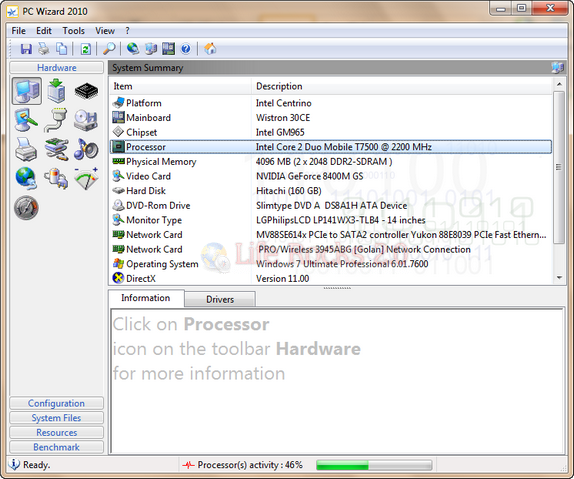Click the toolbar icon at System Summary header right
The height and width of the screenshot is (479, 574).
coord(557,68)
